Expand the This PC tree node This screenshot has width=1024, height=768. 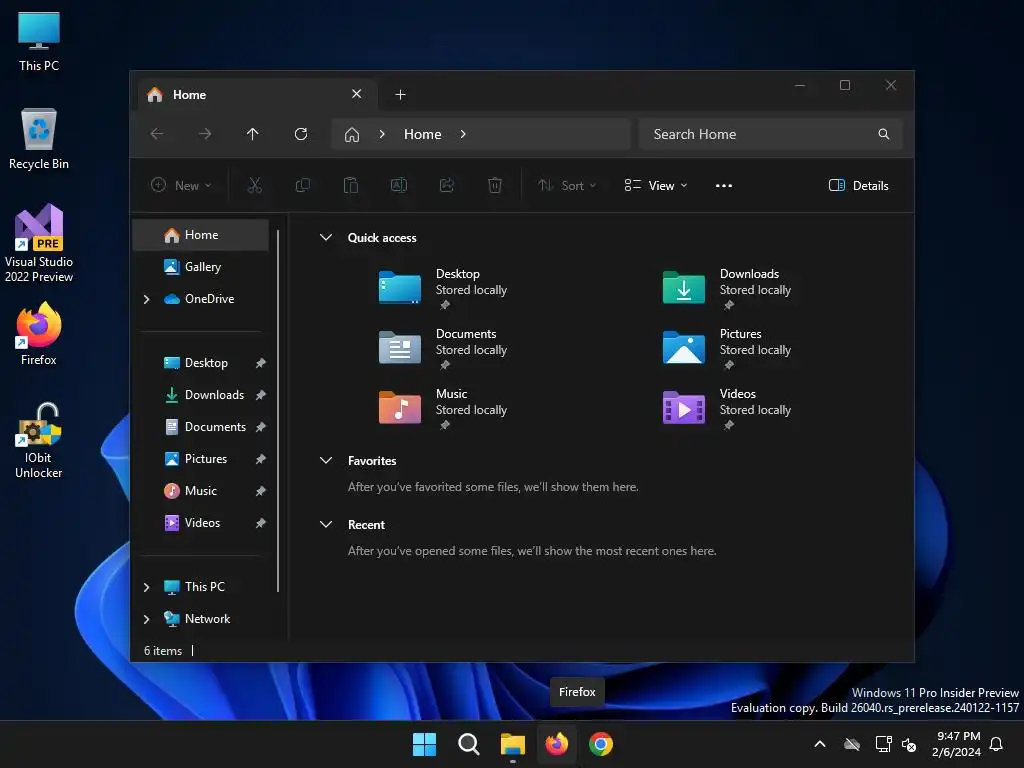click(146, 587)
